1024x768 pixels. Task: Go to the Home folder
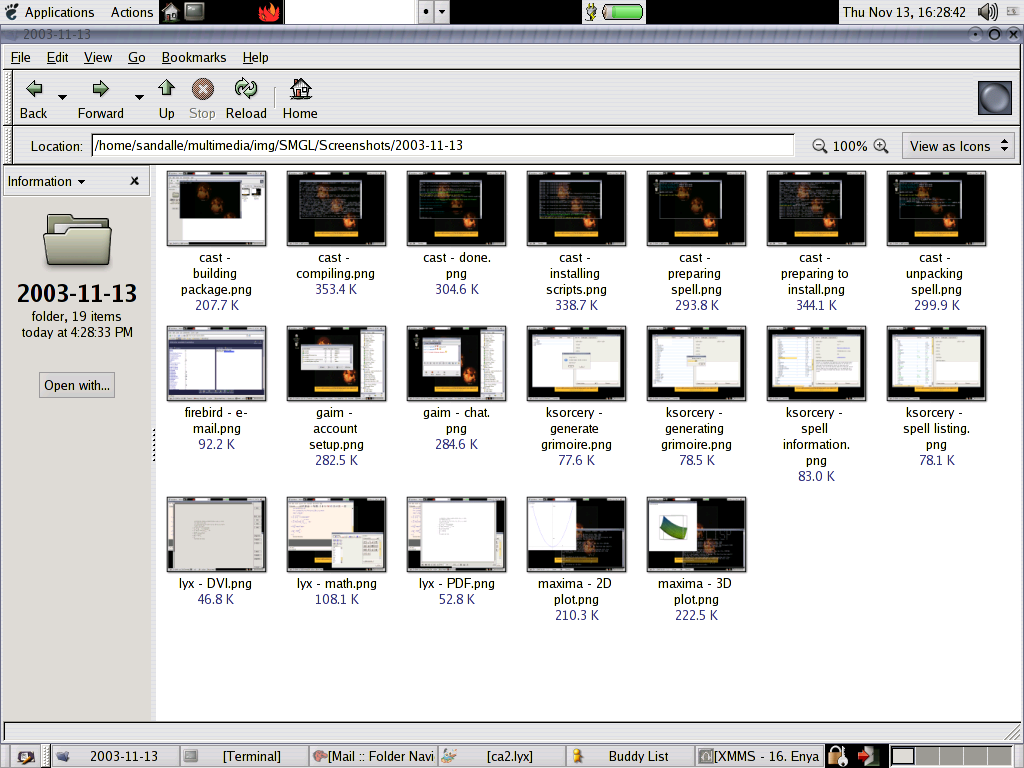(300, 89)
